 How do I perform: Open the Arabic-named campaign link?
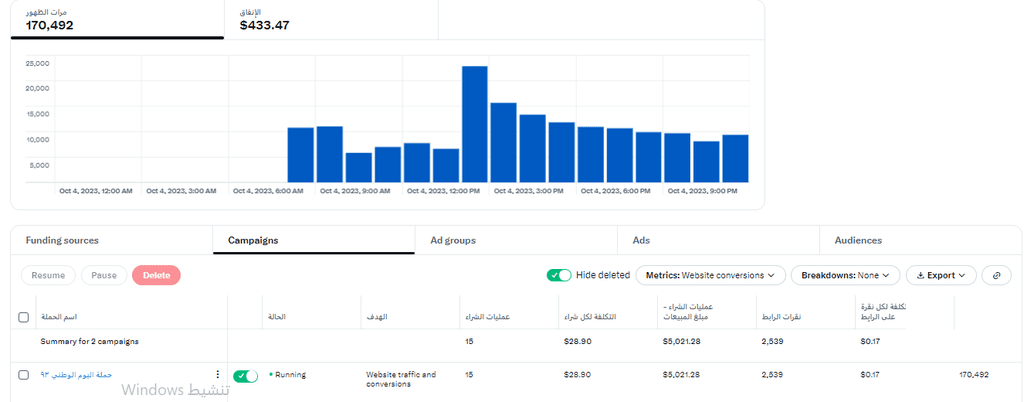click(x=76, y=375)
